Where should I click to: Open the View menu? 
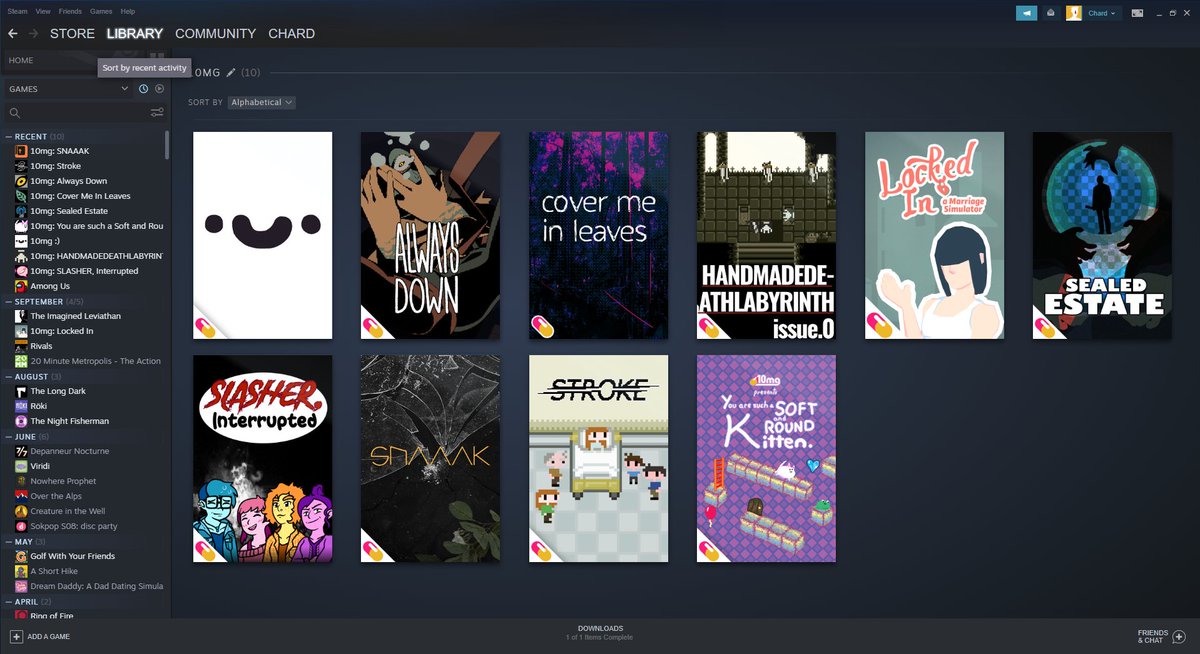tap(42, 11)
